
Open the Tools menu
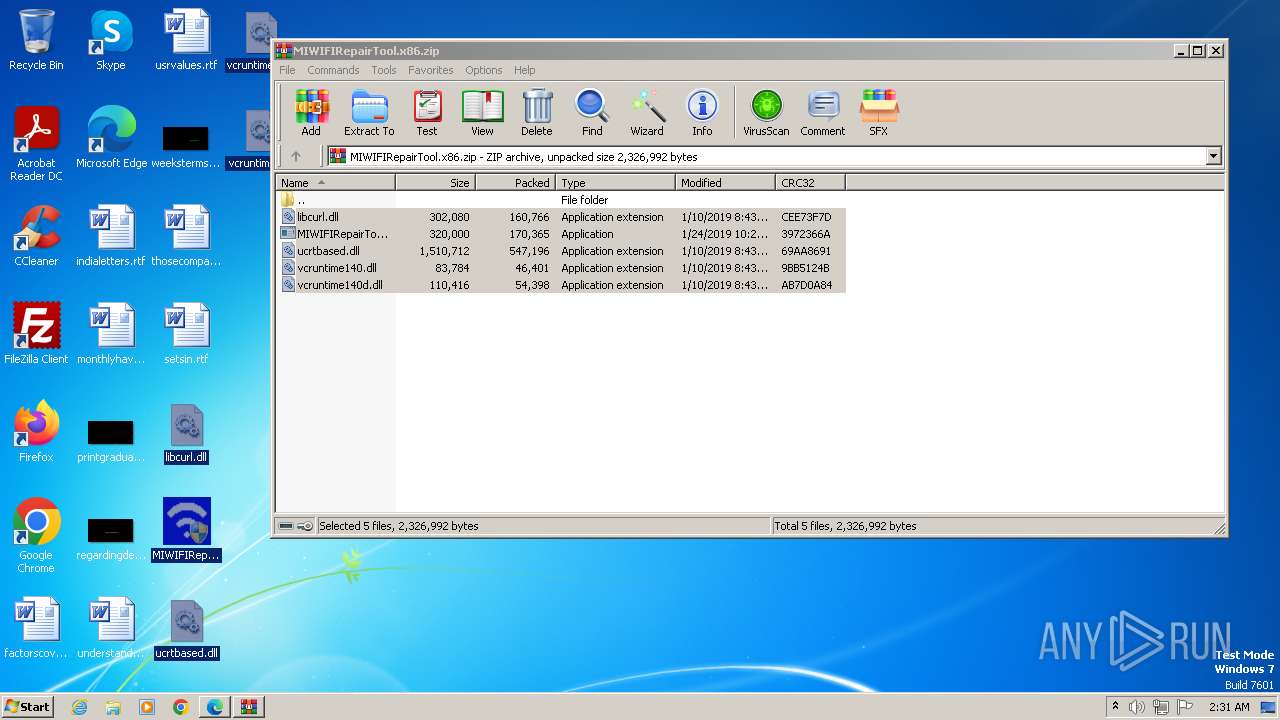click(384, 70)
